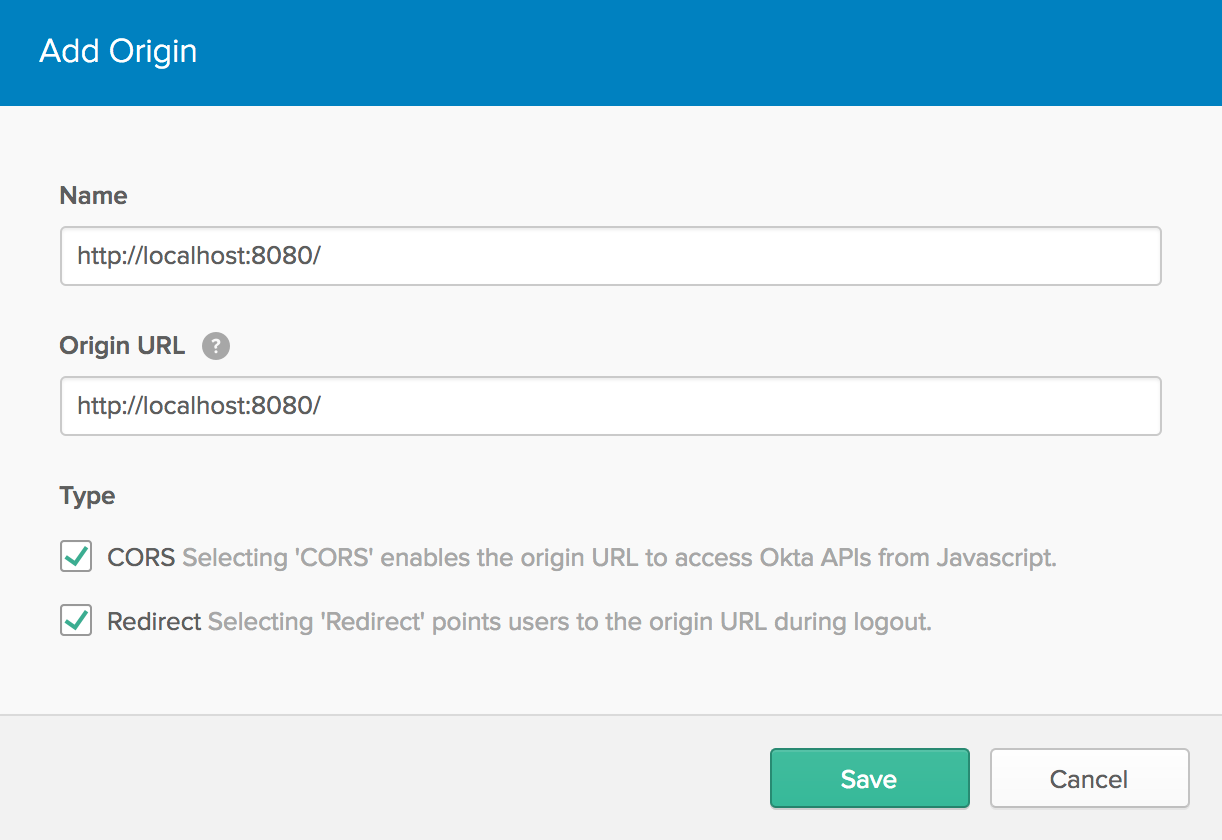
Task: Click the 'Redirect' label text
Action: 154,621
